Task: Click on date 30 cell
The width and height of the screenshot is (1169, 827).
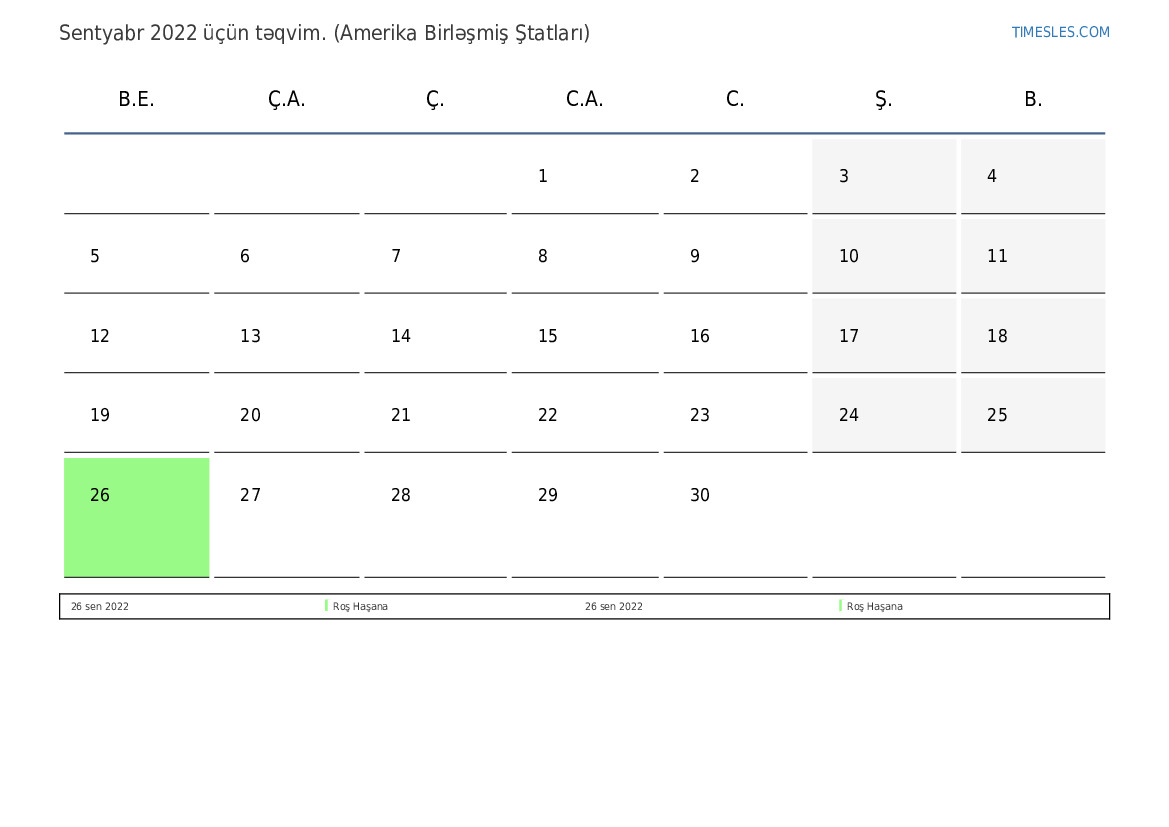Action: 734,516
